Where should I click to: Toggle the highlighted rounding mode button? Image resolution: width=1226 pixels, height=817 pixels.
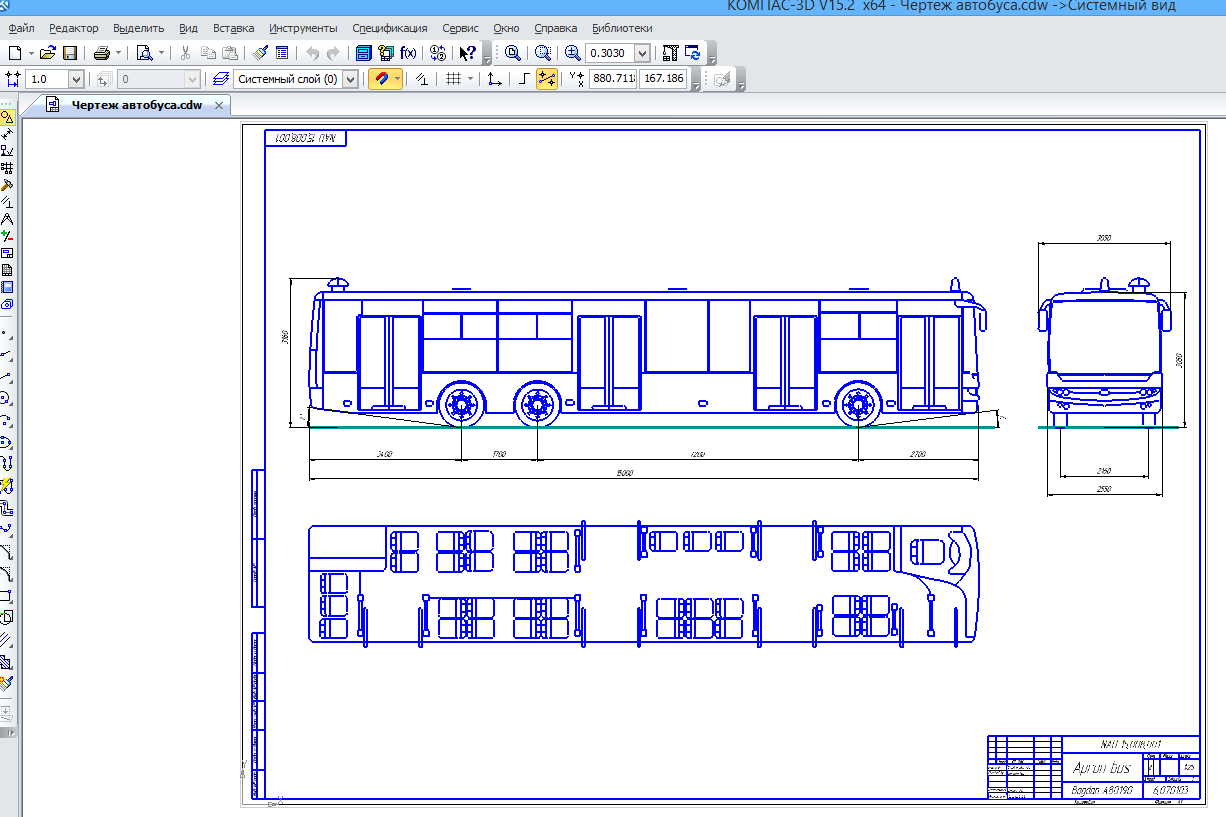[547, 79]
